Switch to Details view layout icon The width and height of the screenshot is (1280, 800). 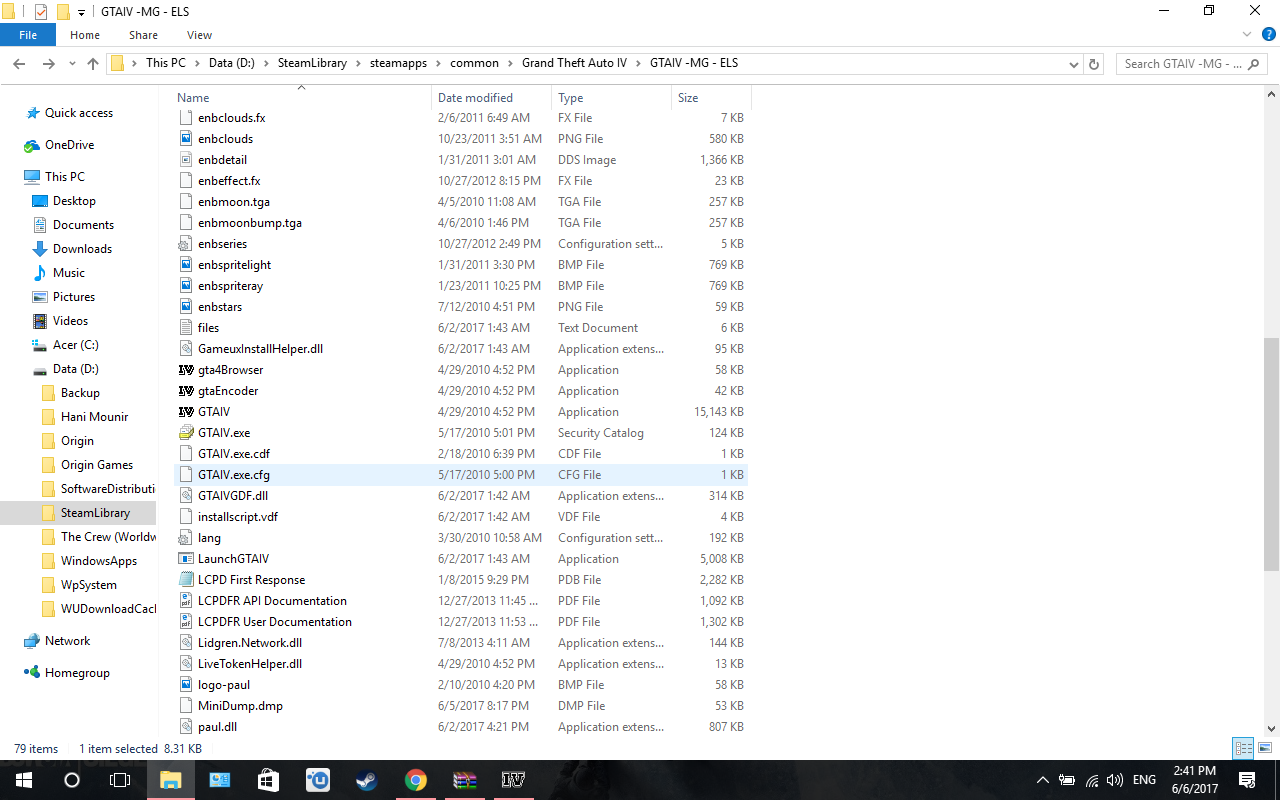point(1244,748)
